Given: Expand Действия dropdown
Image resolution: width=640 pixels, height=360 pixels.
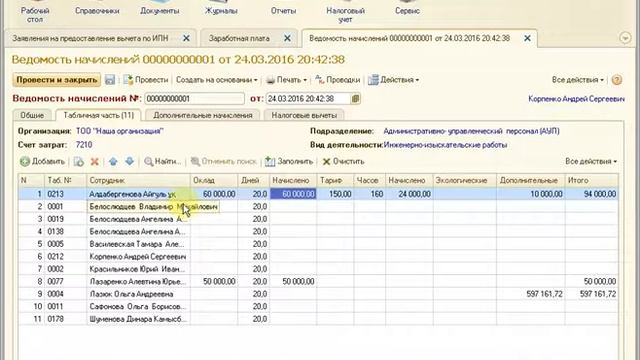Looking at the screenshot, I should tap(393, 80).
